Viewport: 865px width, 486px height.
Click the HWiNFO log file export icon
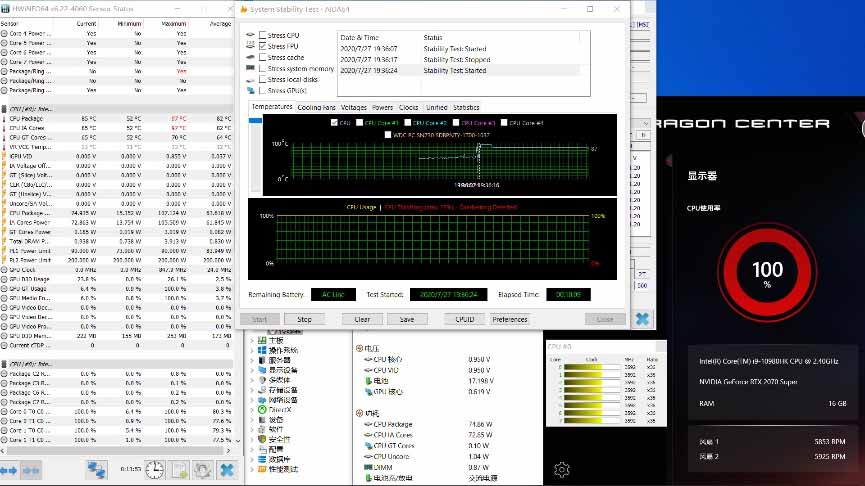pyautogui.click(x=179, y=470)
